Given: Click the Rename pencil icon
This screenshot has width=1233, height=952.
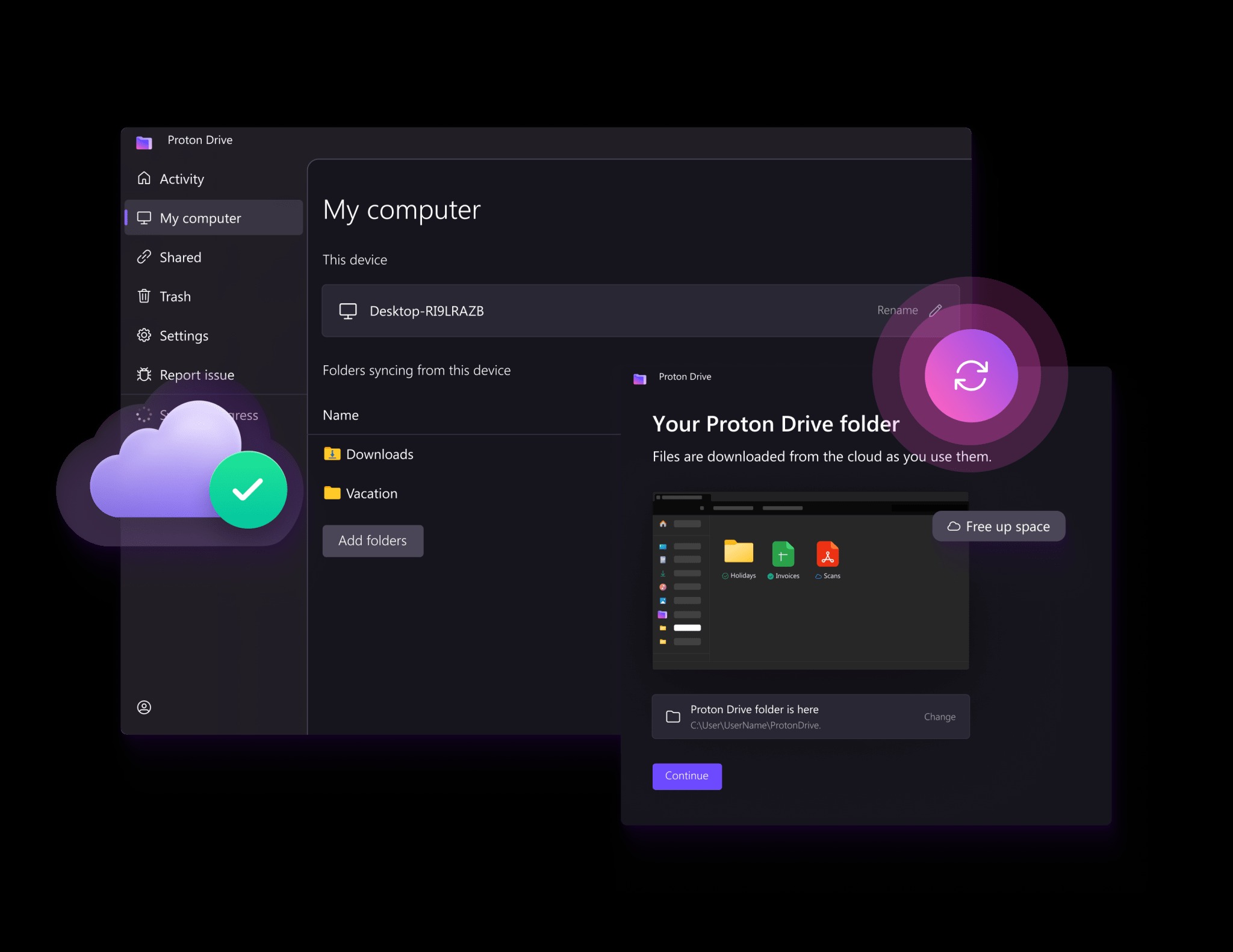Looking at the screenshot, I should click(x=935, y=310).
